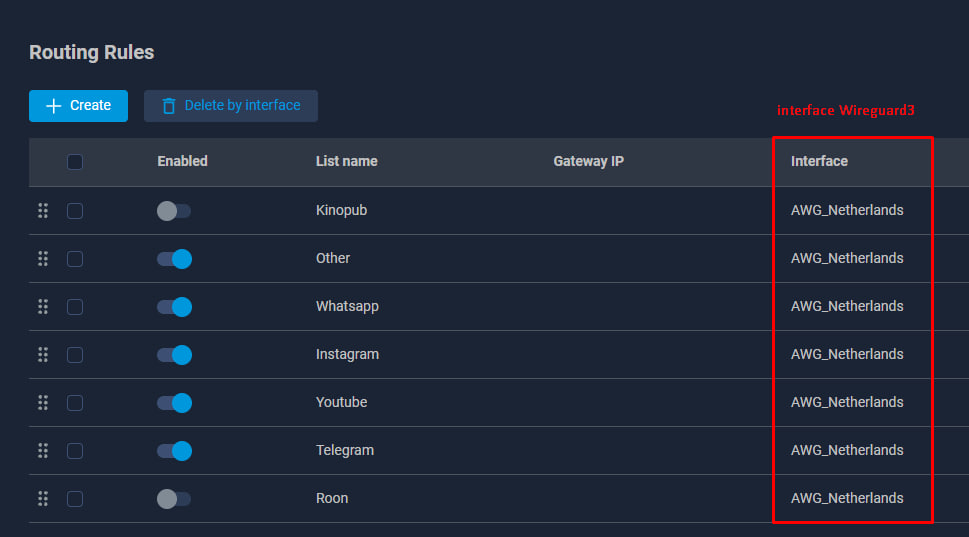
Task: Select the Telegram row checkbox
Action: click(75, 451)
